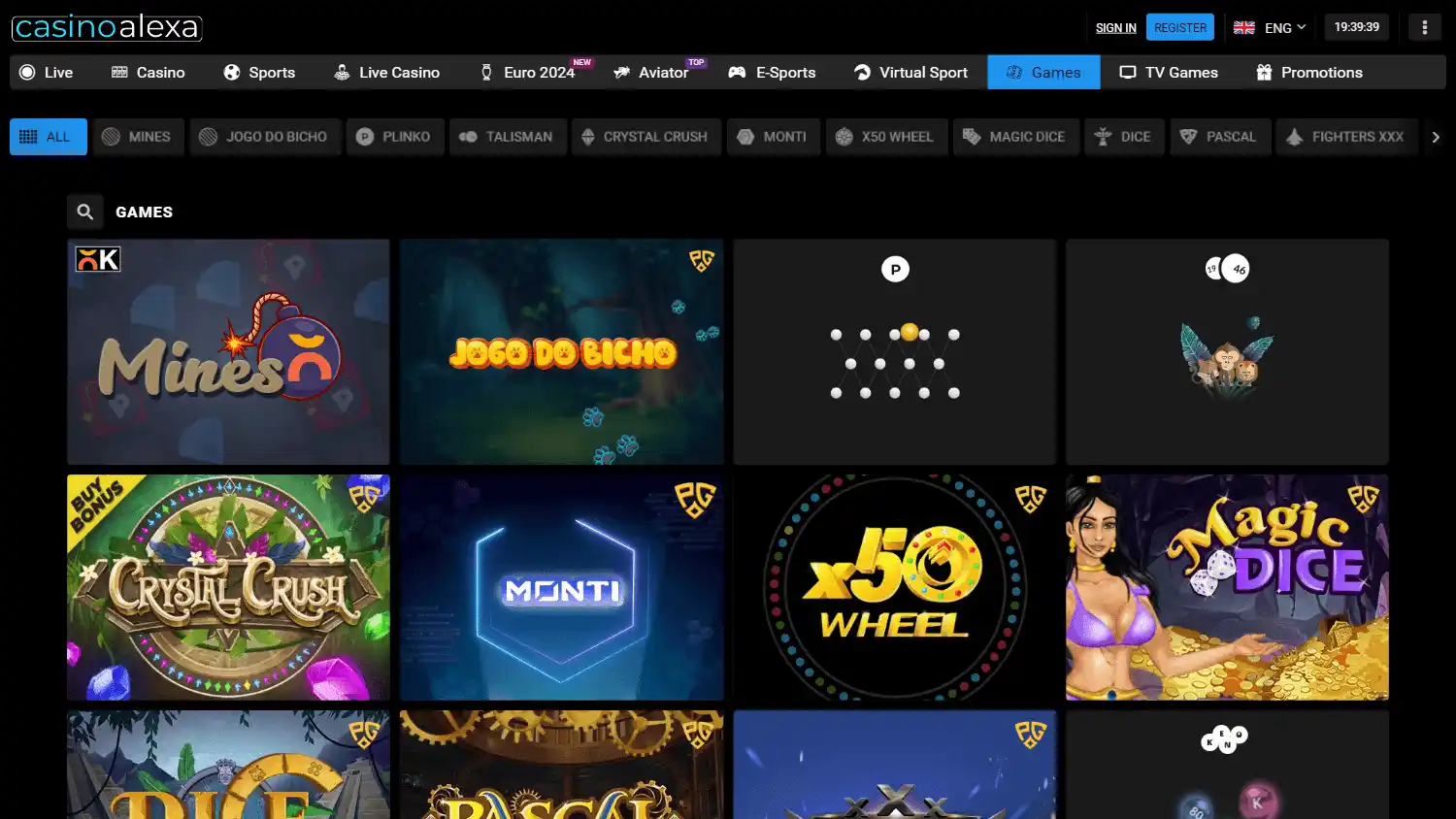Choose the Pascal category
Screen dimensions: 1456x819
(x=1220, y=137)
